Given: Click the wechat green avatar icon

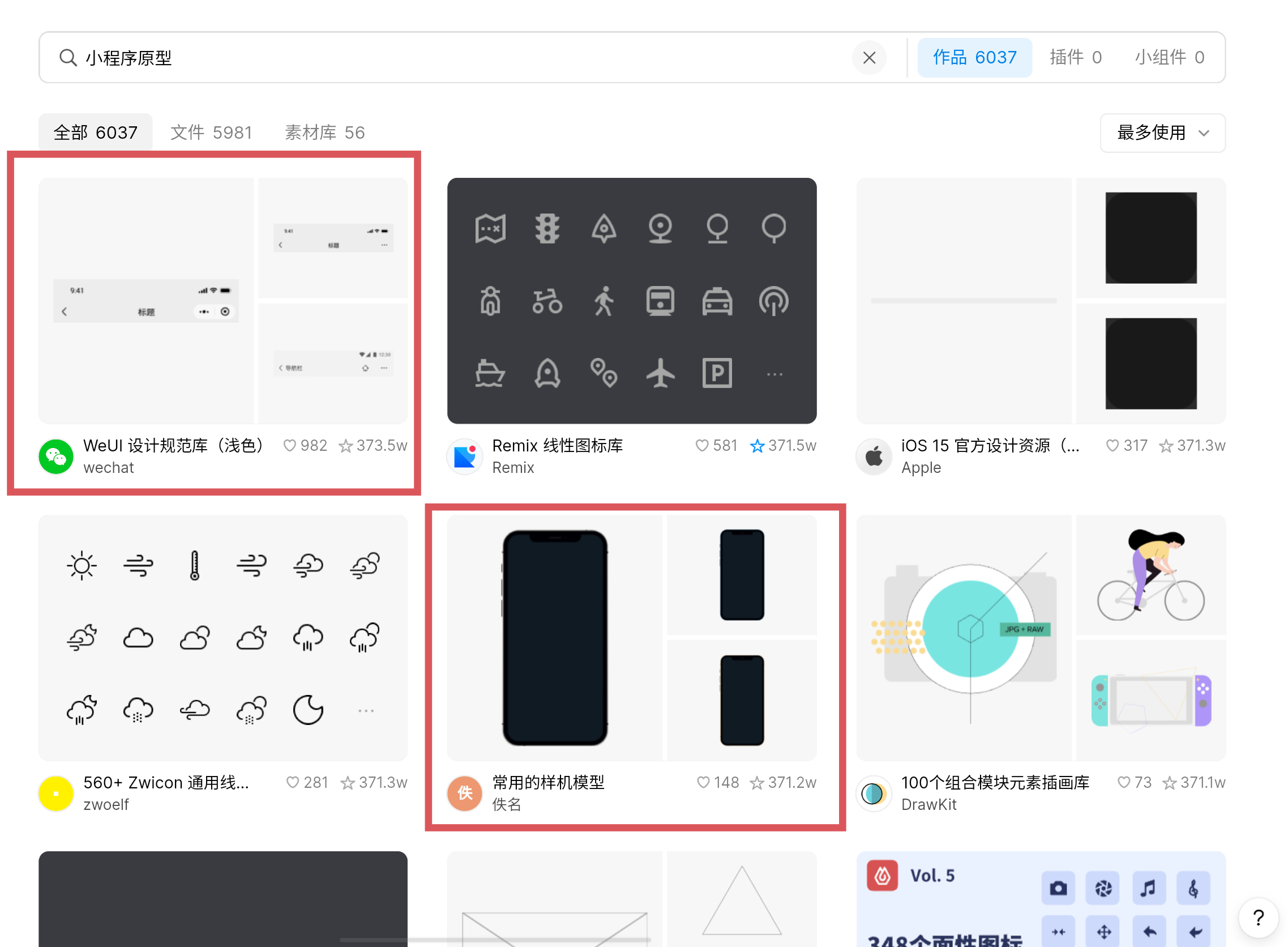Looking at the screenshot, I should click(x=55, y=457).
